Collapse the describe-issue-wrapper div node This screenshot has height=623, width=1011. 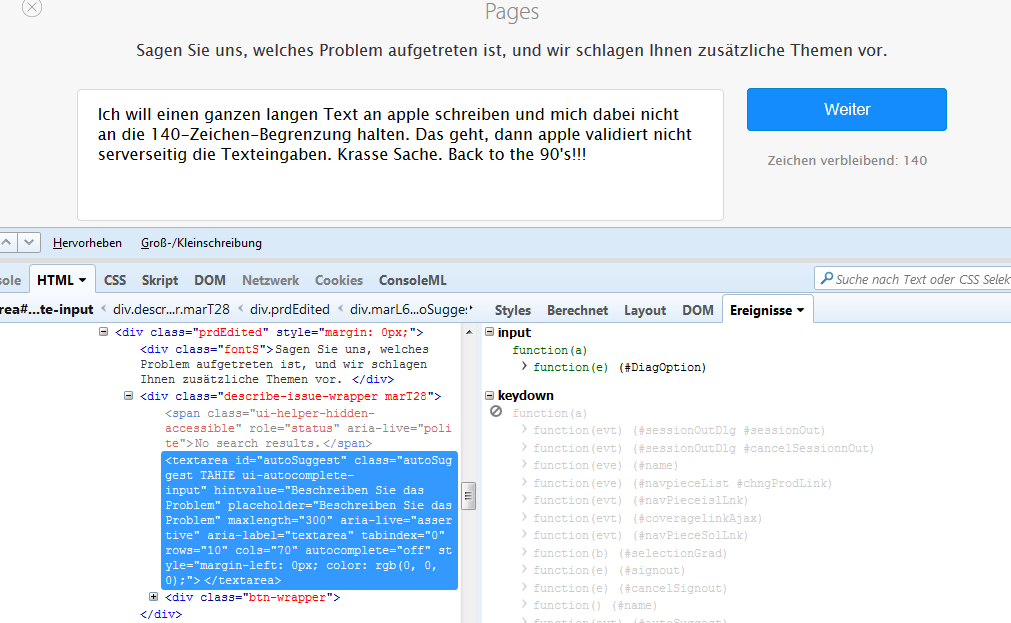129,396
